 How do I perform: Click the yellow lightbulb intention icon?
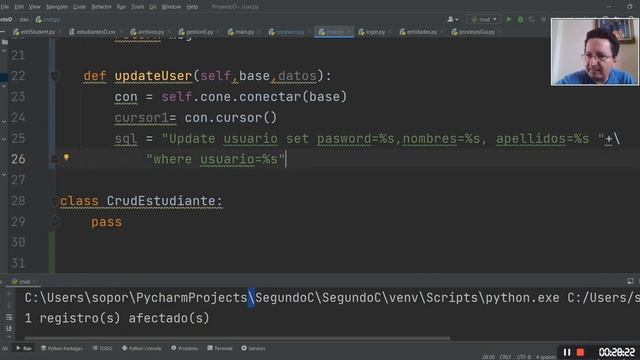pyautogui.click(x=66, y=157)
